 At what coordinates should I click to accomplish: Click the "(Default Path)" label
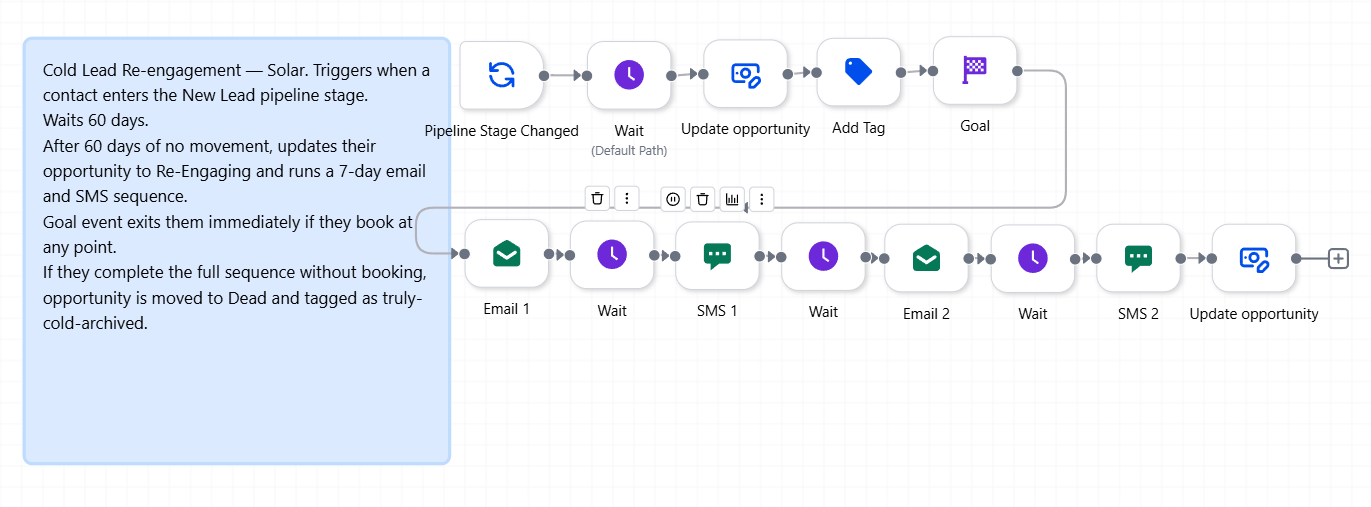(x=629, y=151)
